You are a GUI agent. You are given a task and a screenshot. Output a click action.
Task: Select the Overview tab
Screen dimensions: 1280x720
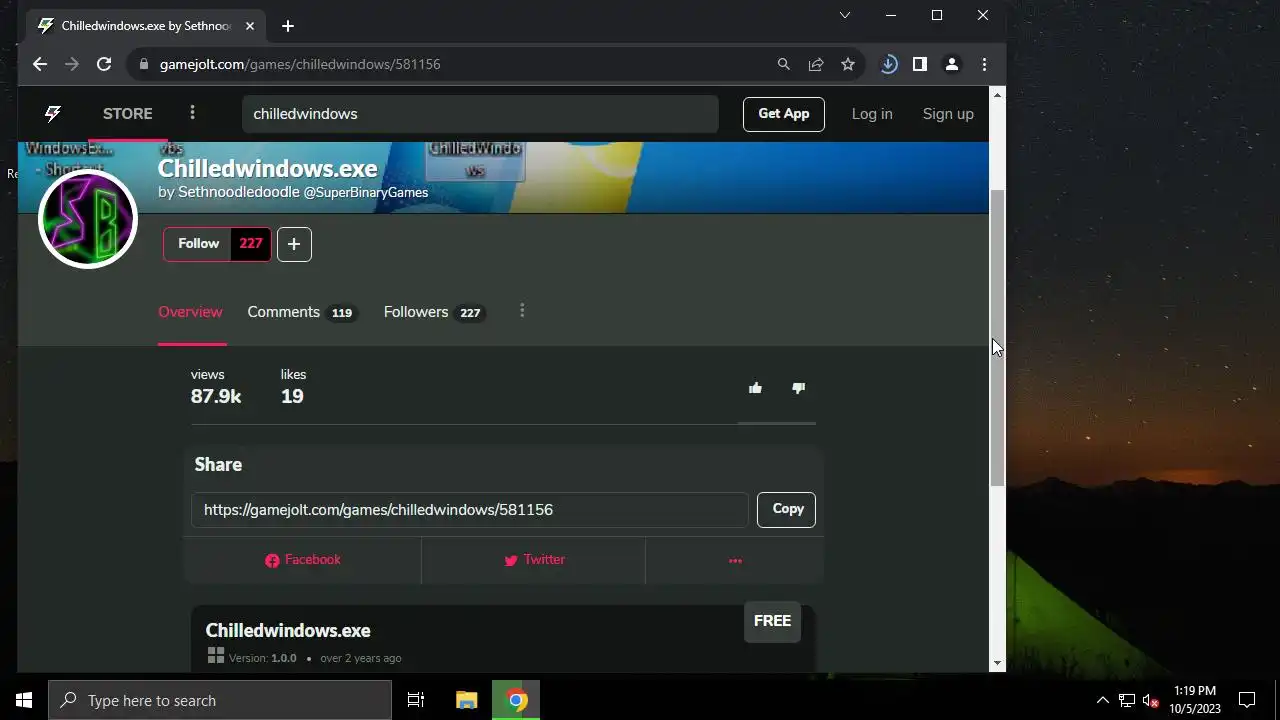pos(190,312)
